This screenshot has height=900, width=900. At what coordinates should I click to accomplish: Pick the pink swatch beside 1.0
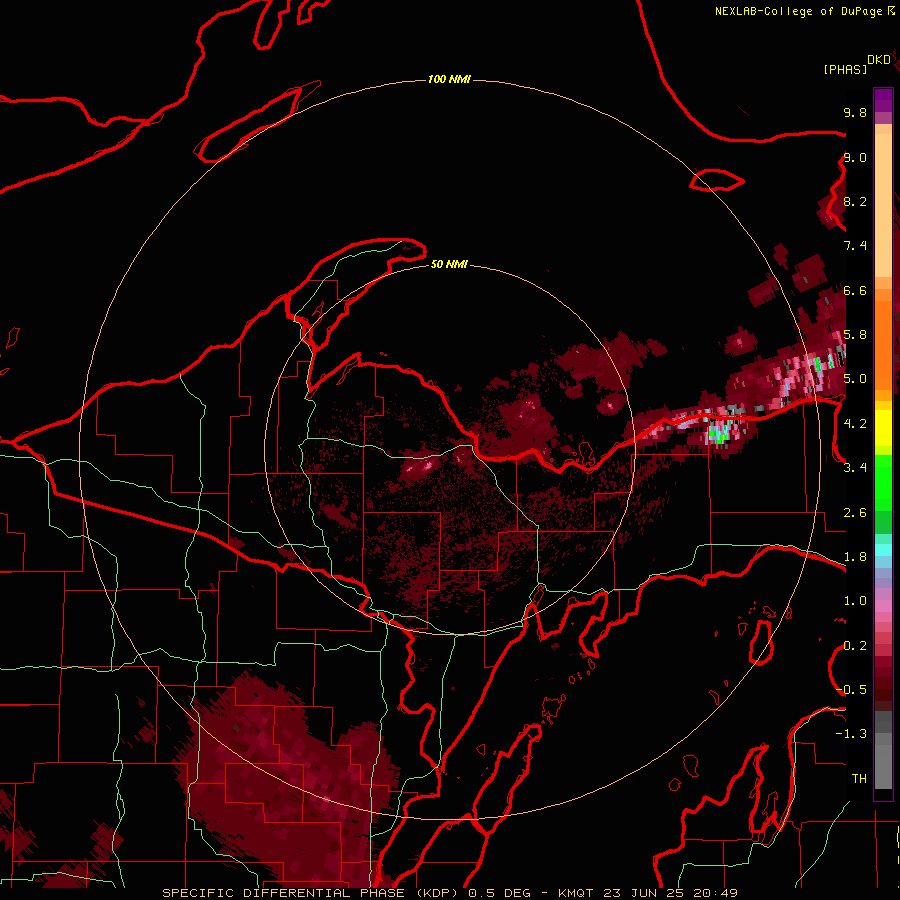click(883, 605)
